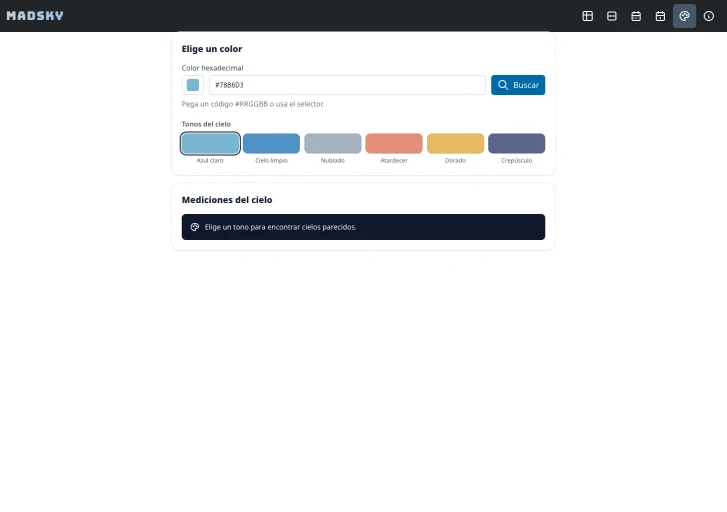Click the 'Elige un color' heading
Screen dimensions: 727x512
pos(212,49)
